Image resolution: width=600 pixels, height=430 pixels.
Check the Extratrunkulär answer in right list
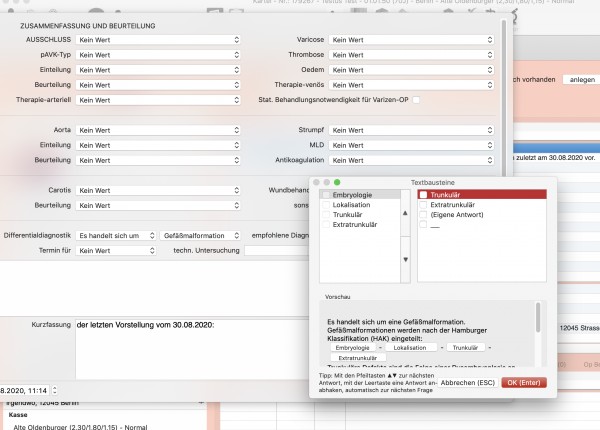point(423,205)
